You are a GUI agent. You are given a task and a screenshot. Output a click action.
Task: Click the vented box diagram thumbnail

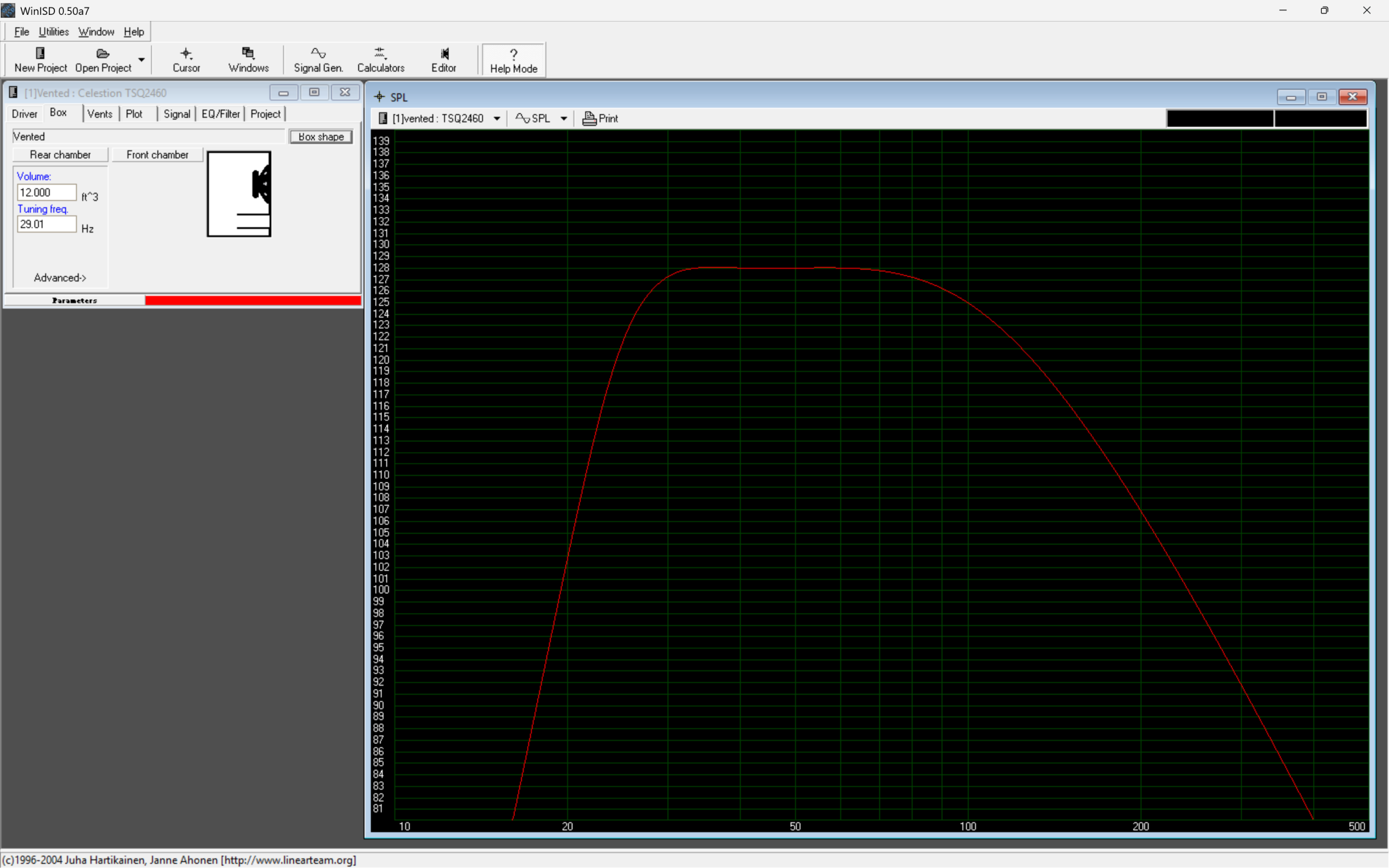[239, 194]
